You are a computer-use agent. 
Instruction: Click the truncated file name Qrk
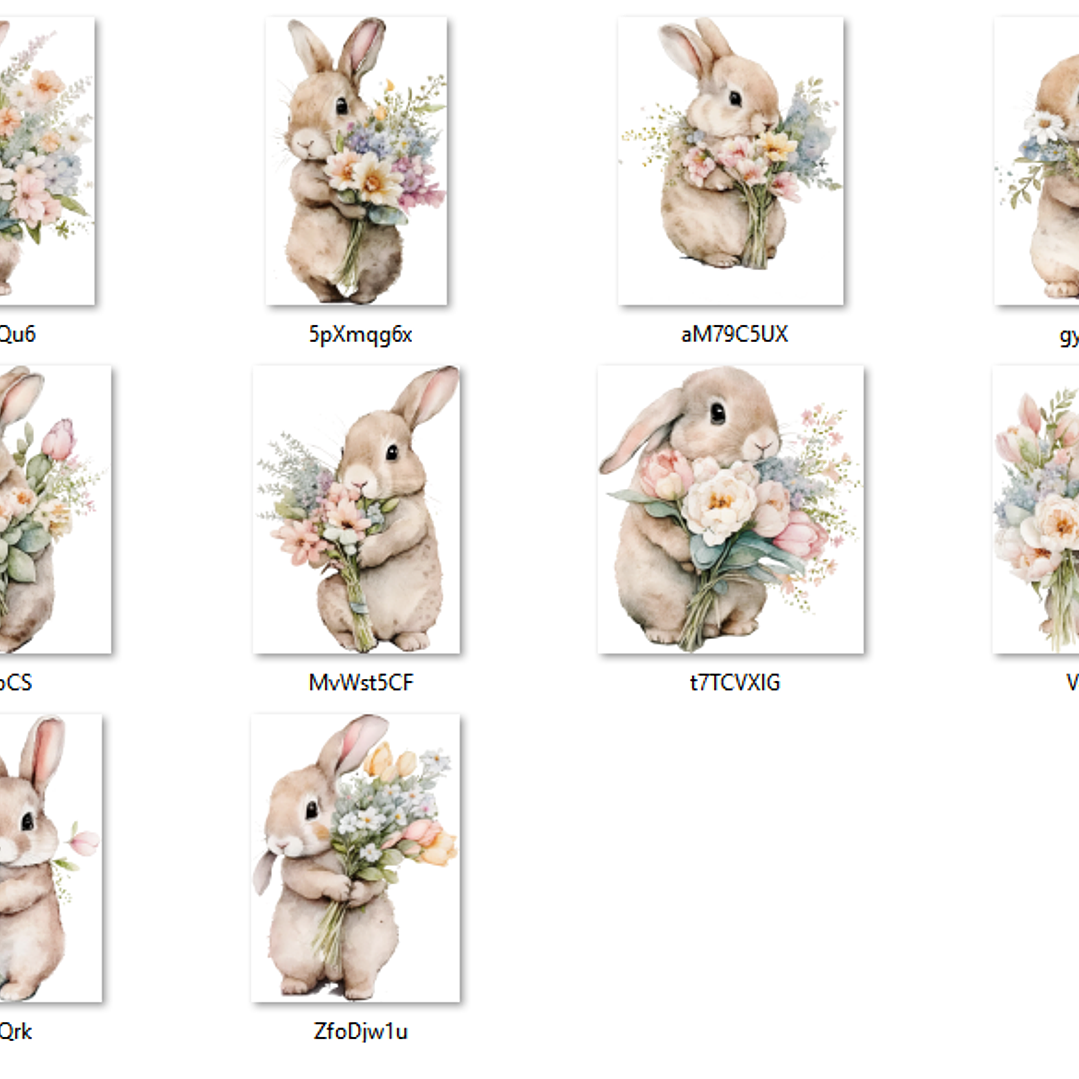pos(16,1031)
